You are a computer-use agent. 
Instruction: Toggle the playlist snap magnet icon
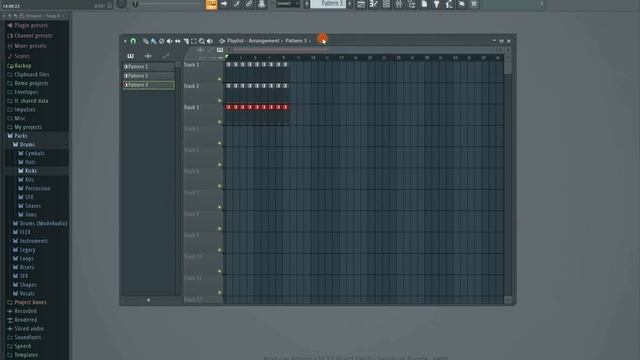tap(133, 41)
